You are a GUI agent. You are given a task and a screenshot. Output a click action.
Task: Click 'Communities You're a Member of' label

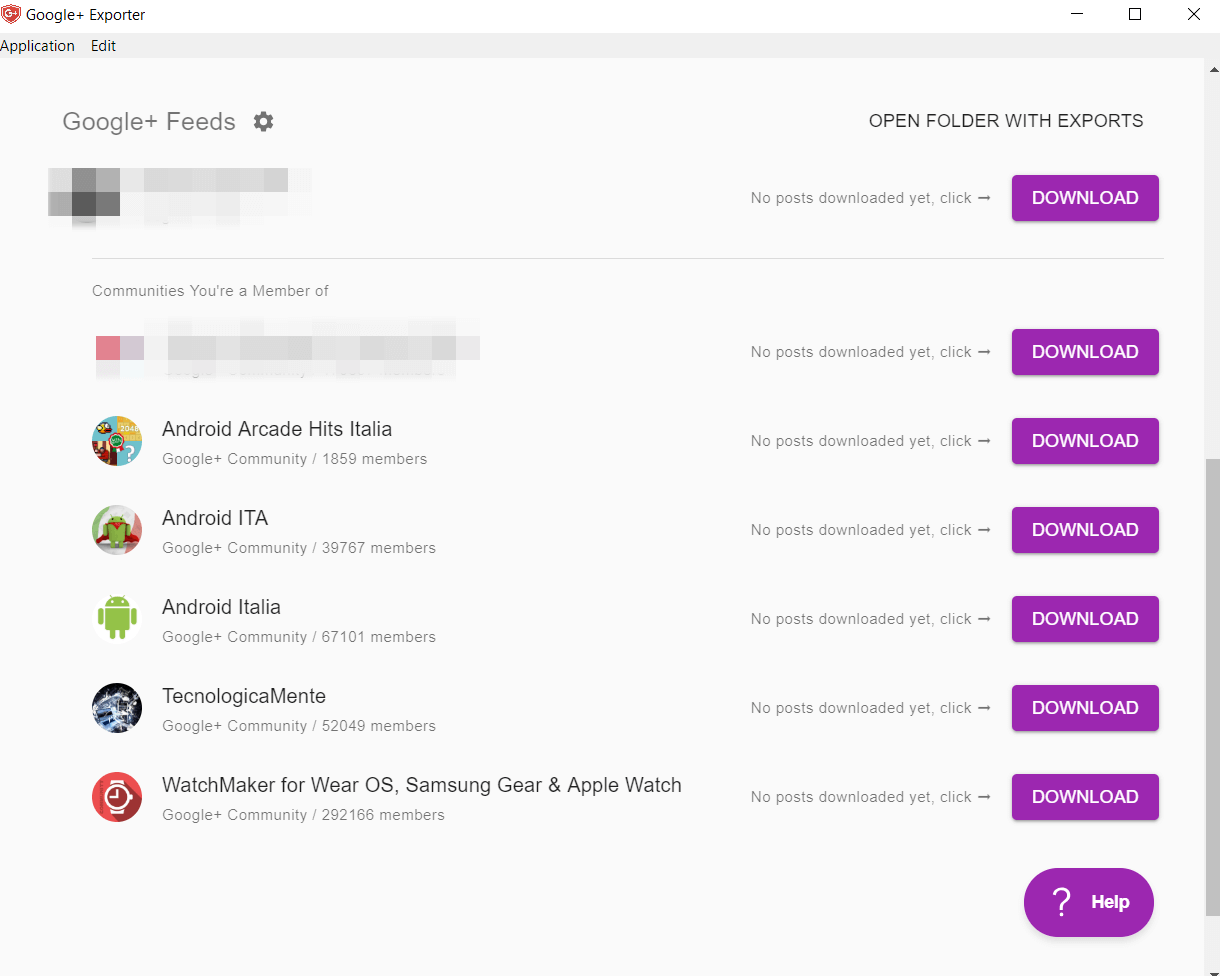click(x=210, y=291)
